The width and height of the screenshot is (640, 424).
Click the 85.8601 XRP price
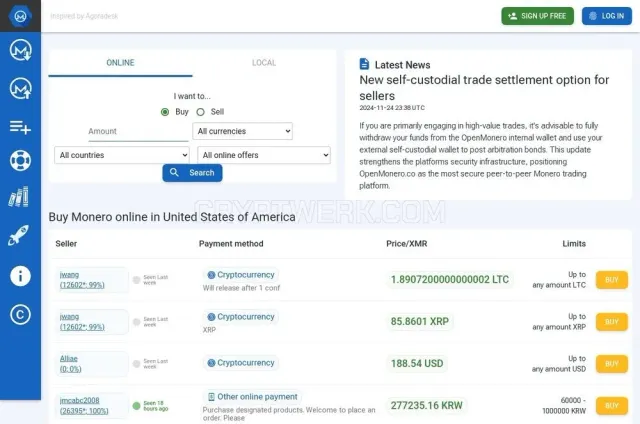tap(420, 322)
